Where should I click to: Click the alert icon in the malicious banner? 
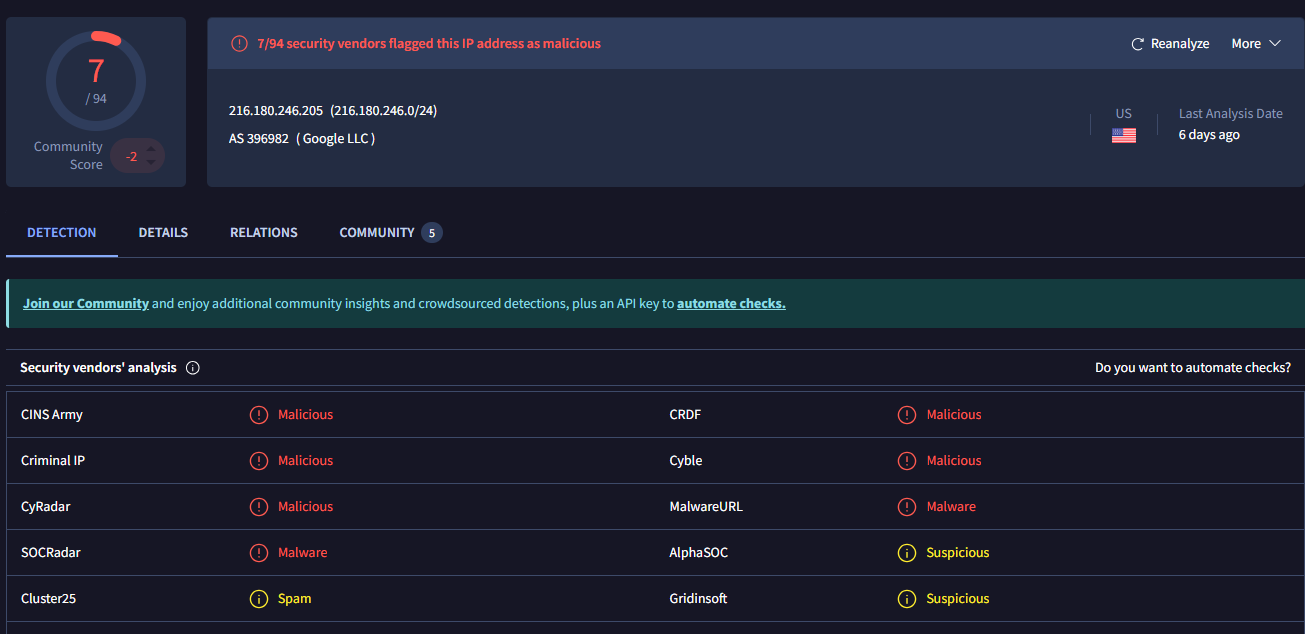[x=239, y=44]
